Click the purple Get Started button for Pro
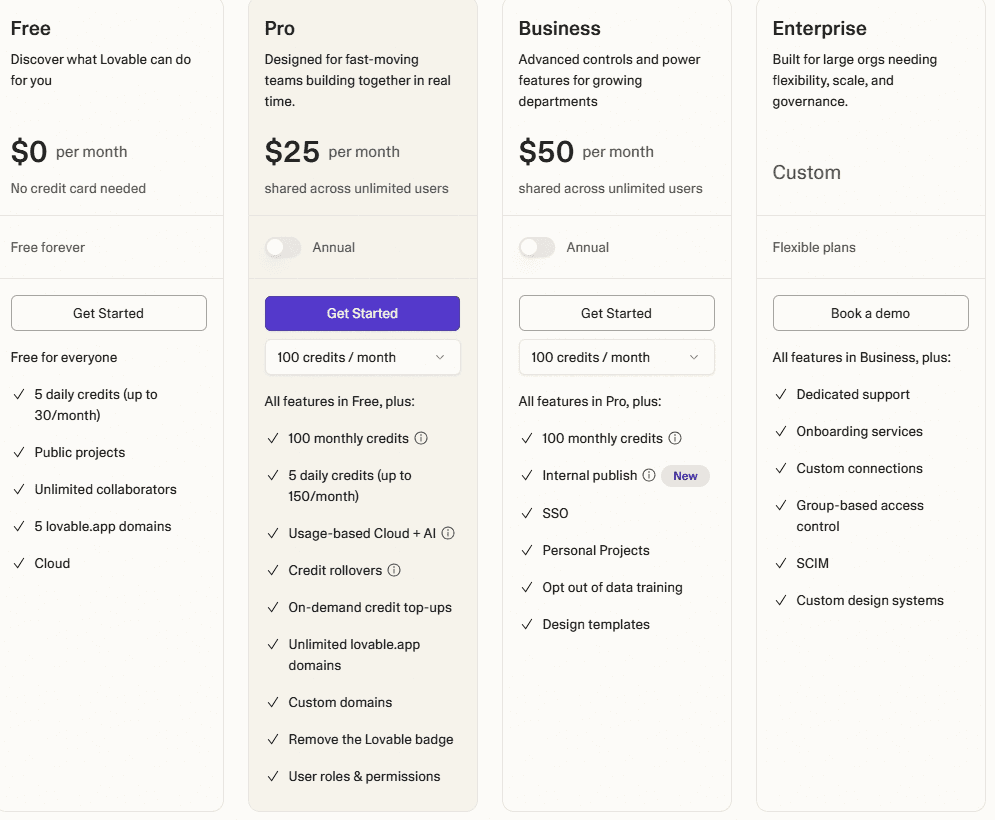This screenshot has width=995, height=820. (x=362, y=312)
